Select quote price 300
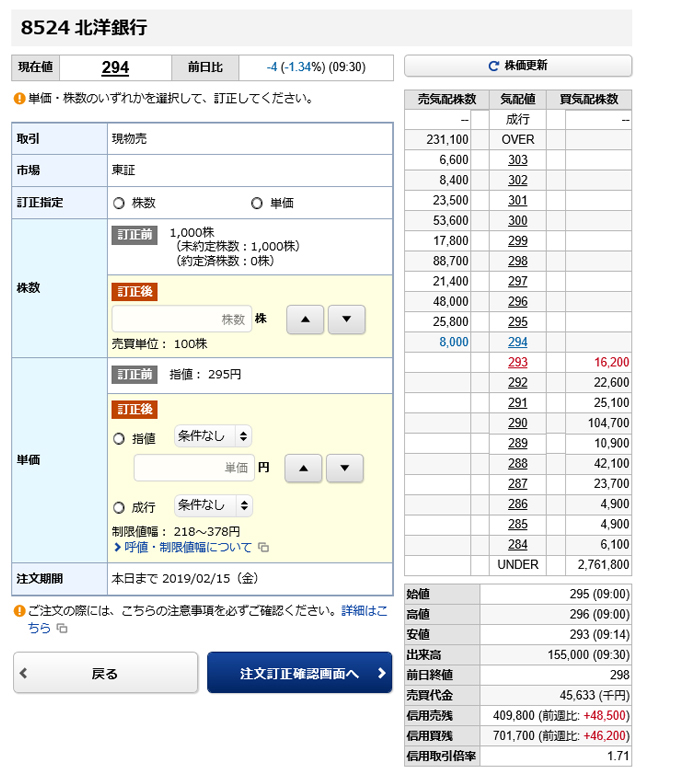Image resolution: width=680 pixels, height=780 pixels. coord(517,220)
